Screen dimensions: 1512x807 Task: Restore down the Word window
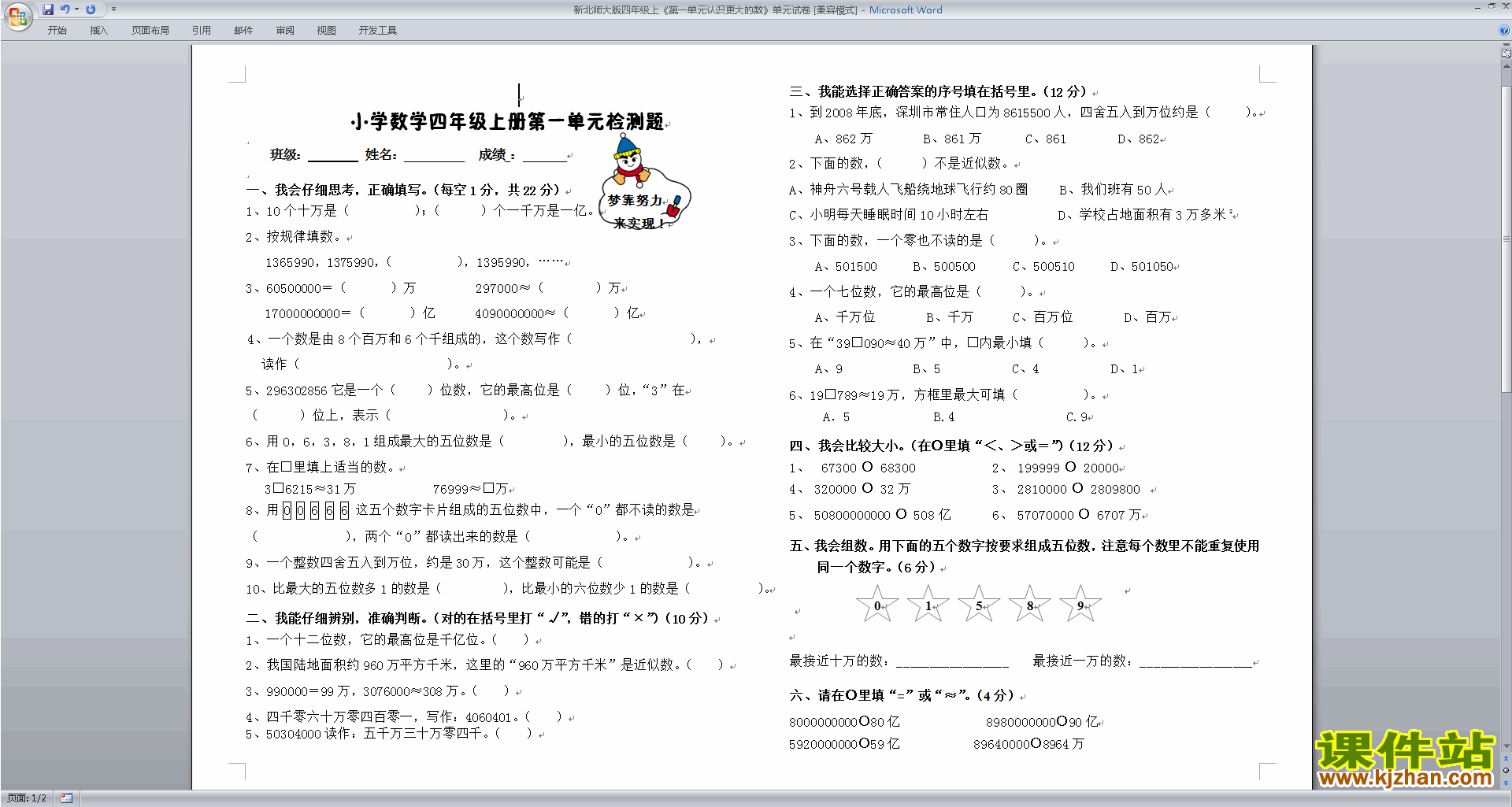point(1492,6)
